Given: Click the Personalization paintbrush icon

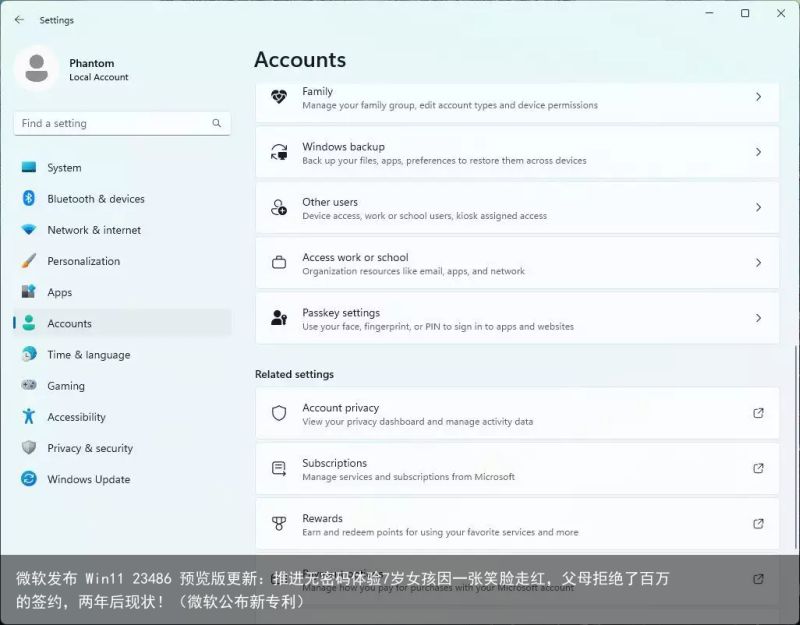Looking at the screenshot, I should (x=29, y=261).
